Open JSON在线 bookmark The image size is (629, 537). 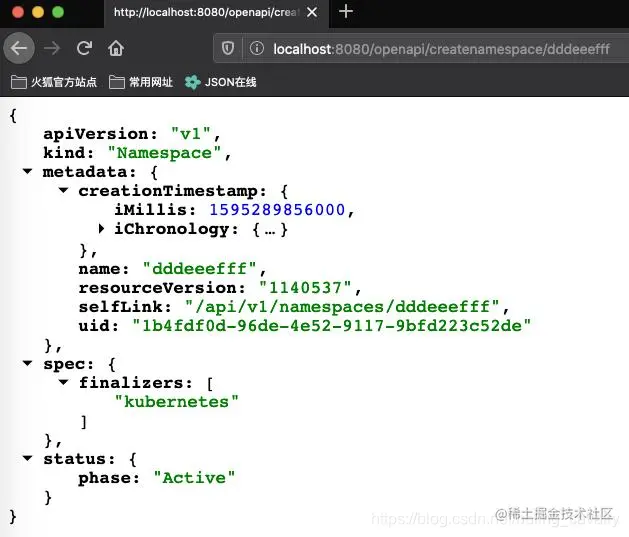[221, 82]
